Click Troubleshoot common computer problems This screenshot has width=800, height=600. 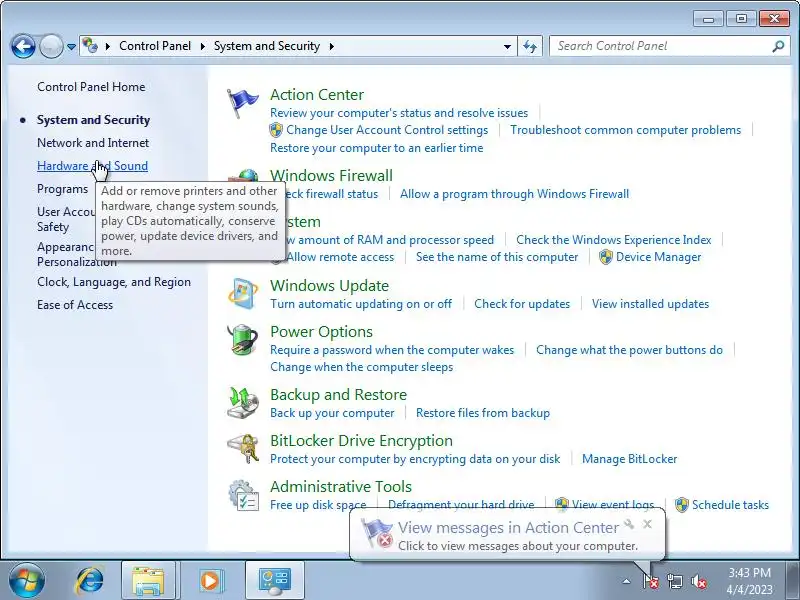pyautogui.click(x=626, y=130)
